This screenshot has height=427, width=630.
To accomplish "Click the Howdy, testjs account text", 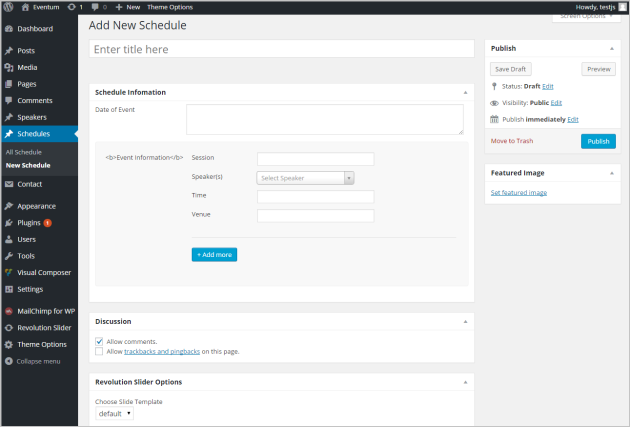I will pyautogui.click(x=595, y=7).
